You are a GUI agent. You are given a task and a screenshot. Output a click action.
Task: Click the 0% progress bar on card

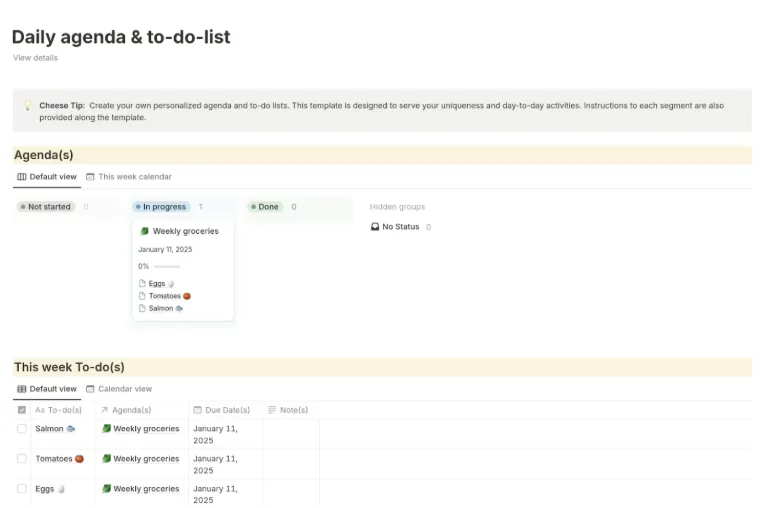click(167, 266)
